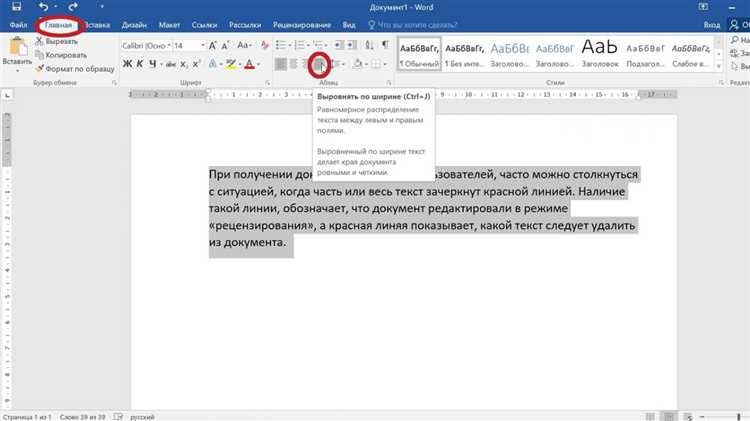Apply yellow text highlight color
Screen dimensions: 750x421
(231, 64)
